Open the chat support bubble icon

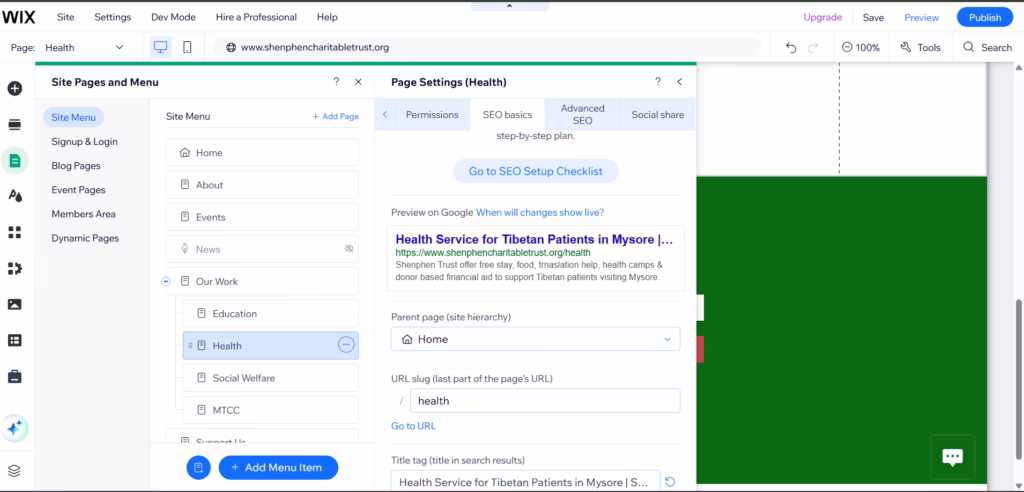[x=952, y=457]
